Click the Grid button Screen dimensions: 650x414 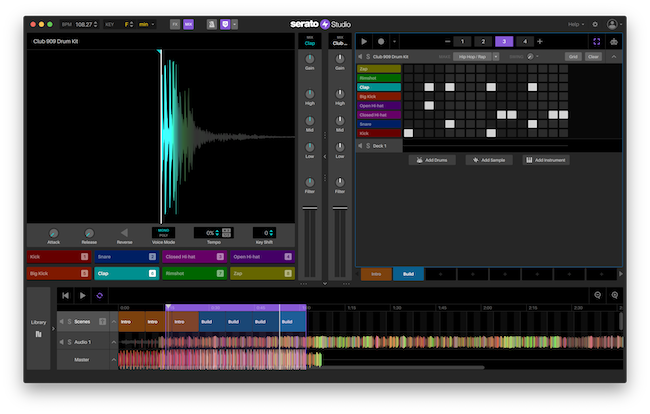pos(573,56)
